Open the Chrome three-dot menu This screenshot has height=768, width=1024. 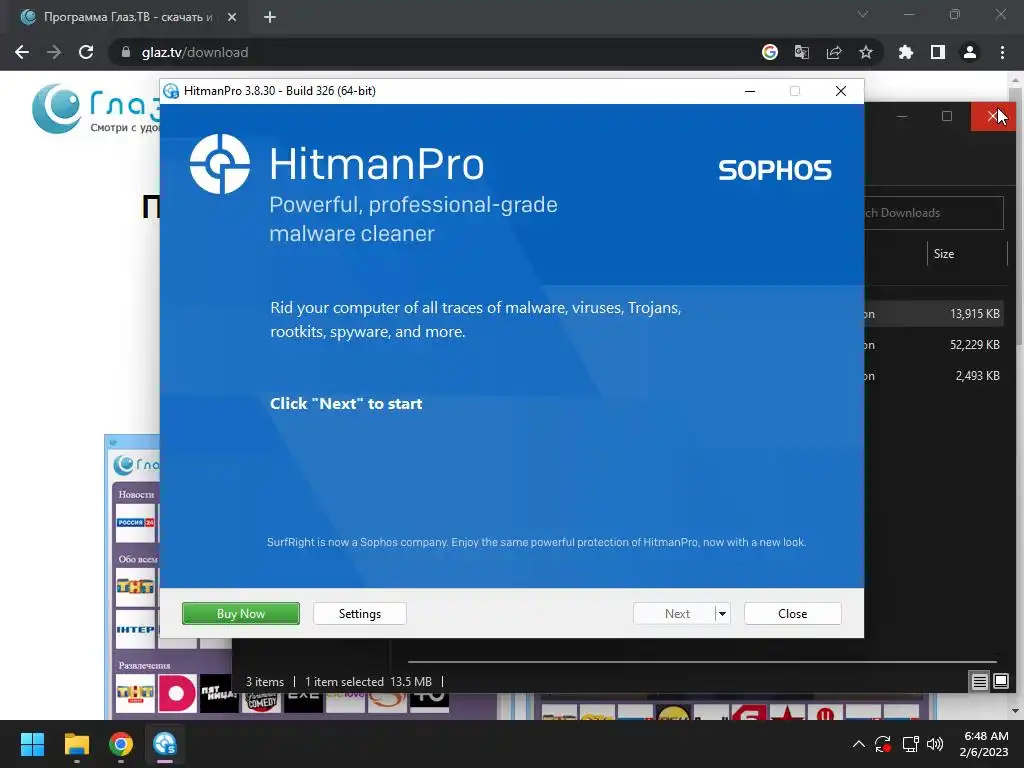click(x=1002, y=52)
